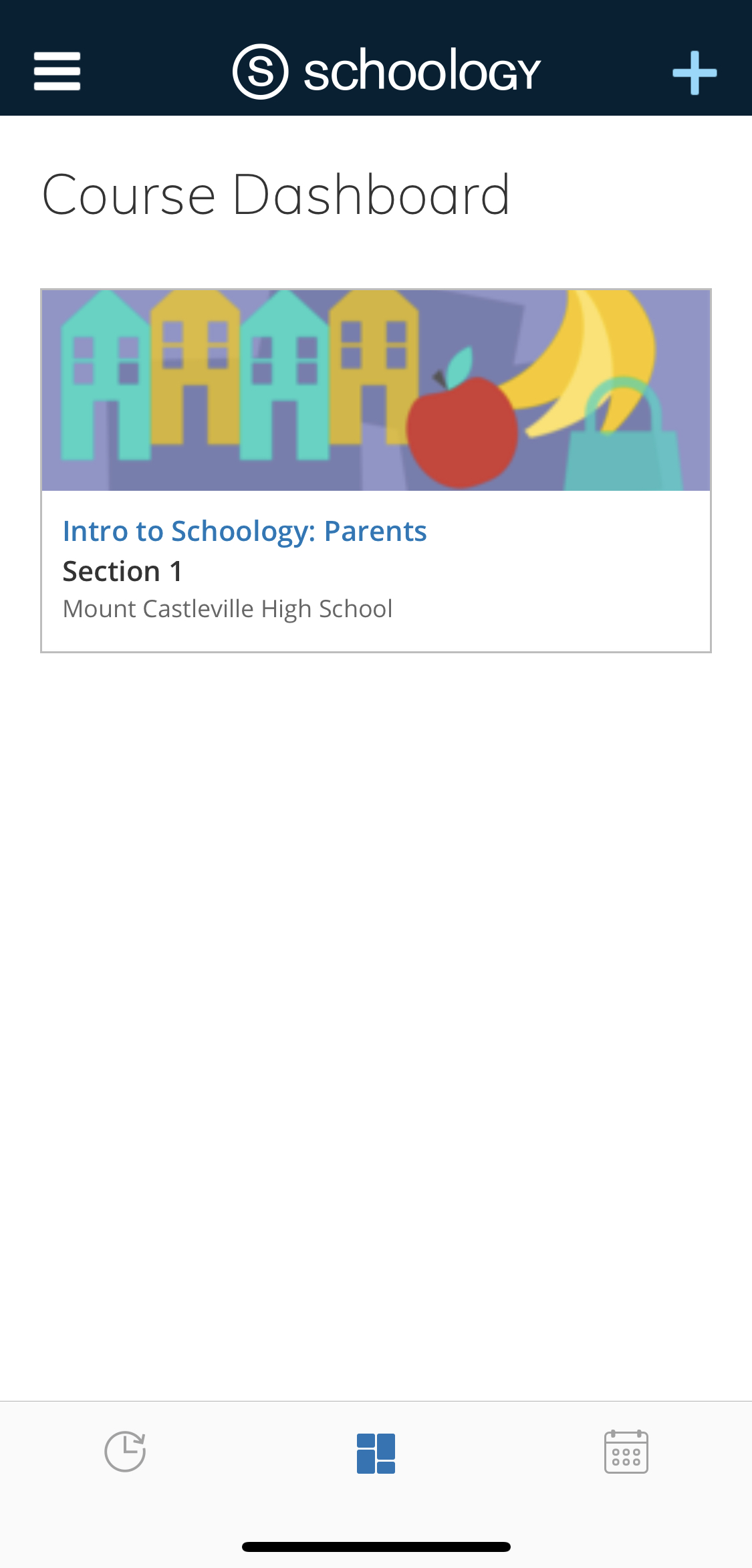Image resolution: width=752 pixels, height=1568 pixels.
Task: Open the Intro to Schoology: Parents link
Action: click(x=245, y=532)
